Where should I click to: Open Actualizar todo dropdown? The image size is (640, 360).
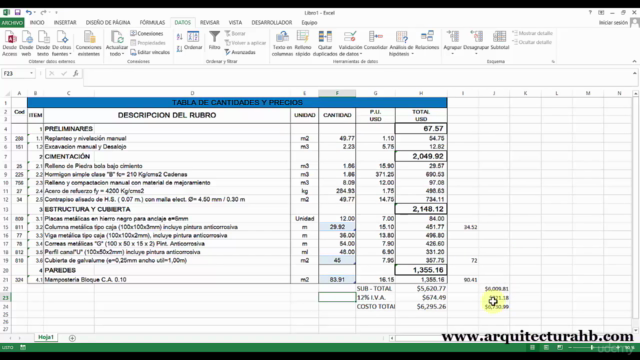[x=117, y=43]
